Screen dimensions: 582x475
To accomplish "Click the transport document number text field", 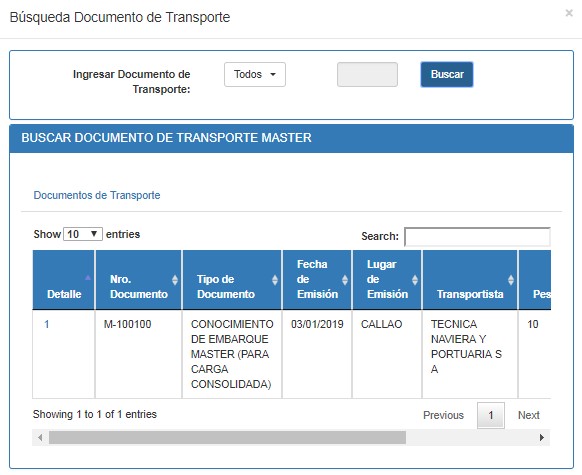I will point(367,75).
